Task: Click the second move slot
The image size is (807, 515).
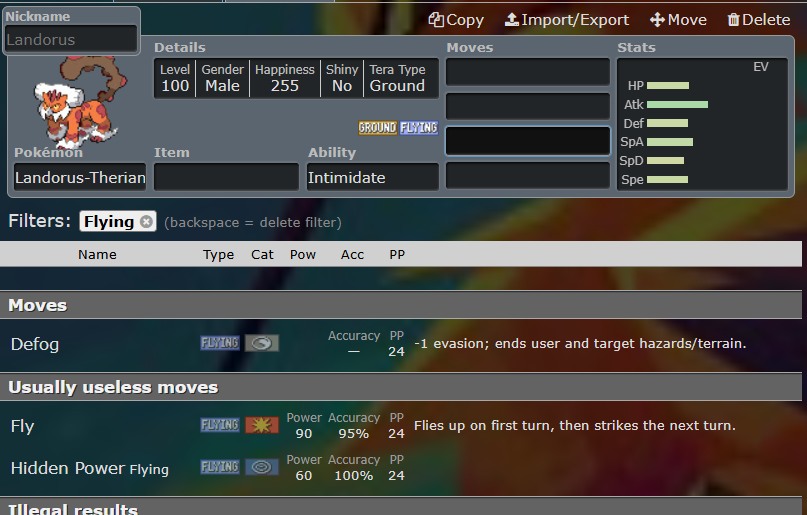Action: tap(528, 106)
